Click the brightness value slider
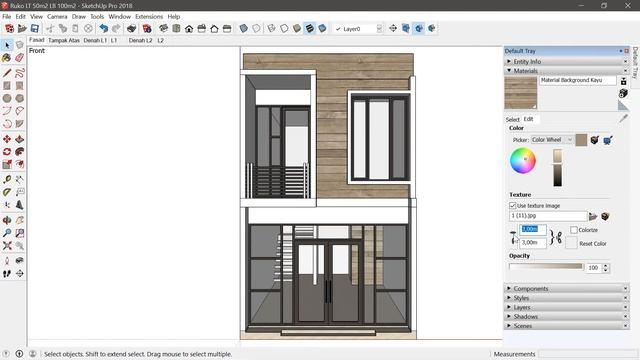640x360 pixels. click(558, 168)
